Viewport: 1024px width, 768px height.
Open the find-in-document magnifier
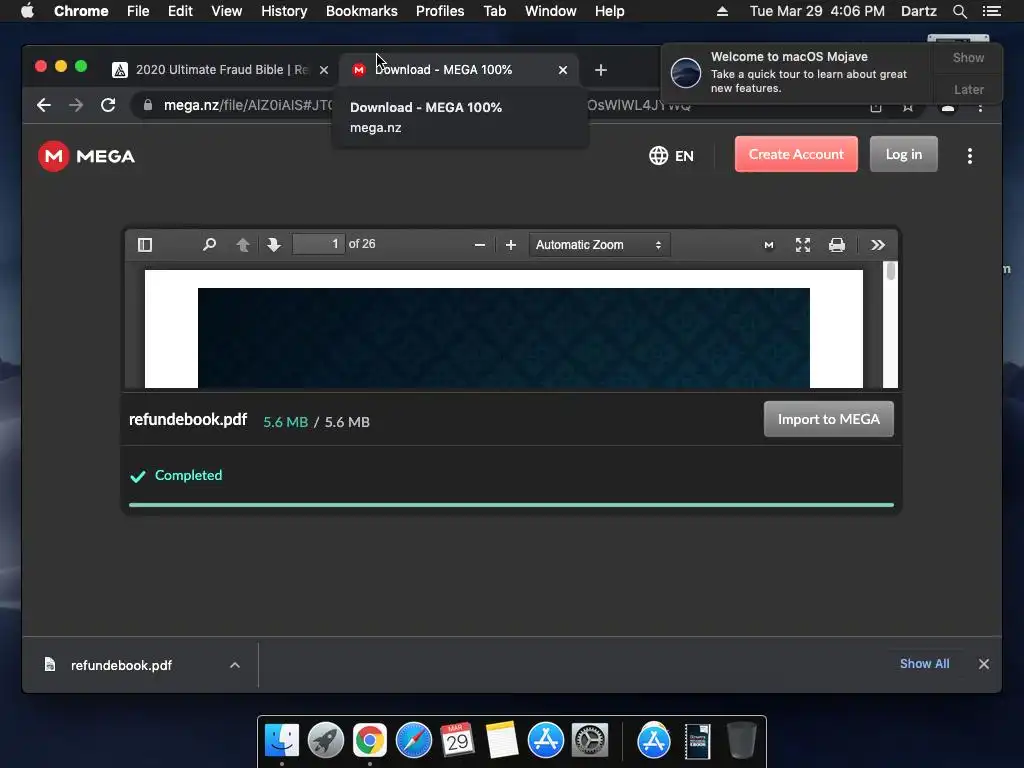click(x=209, y=245)
